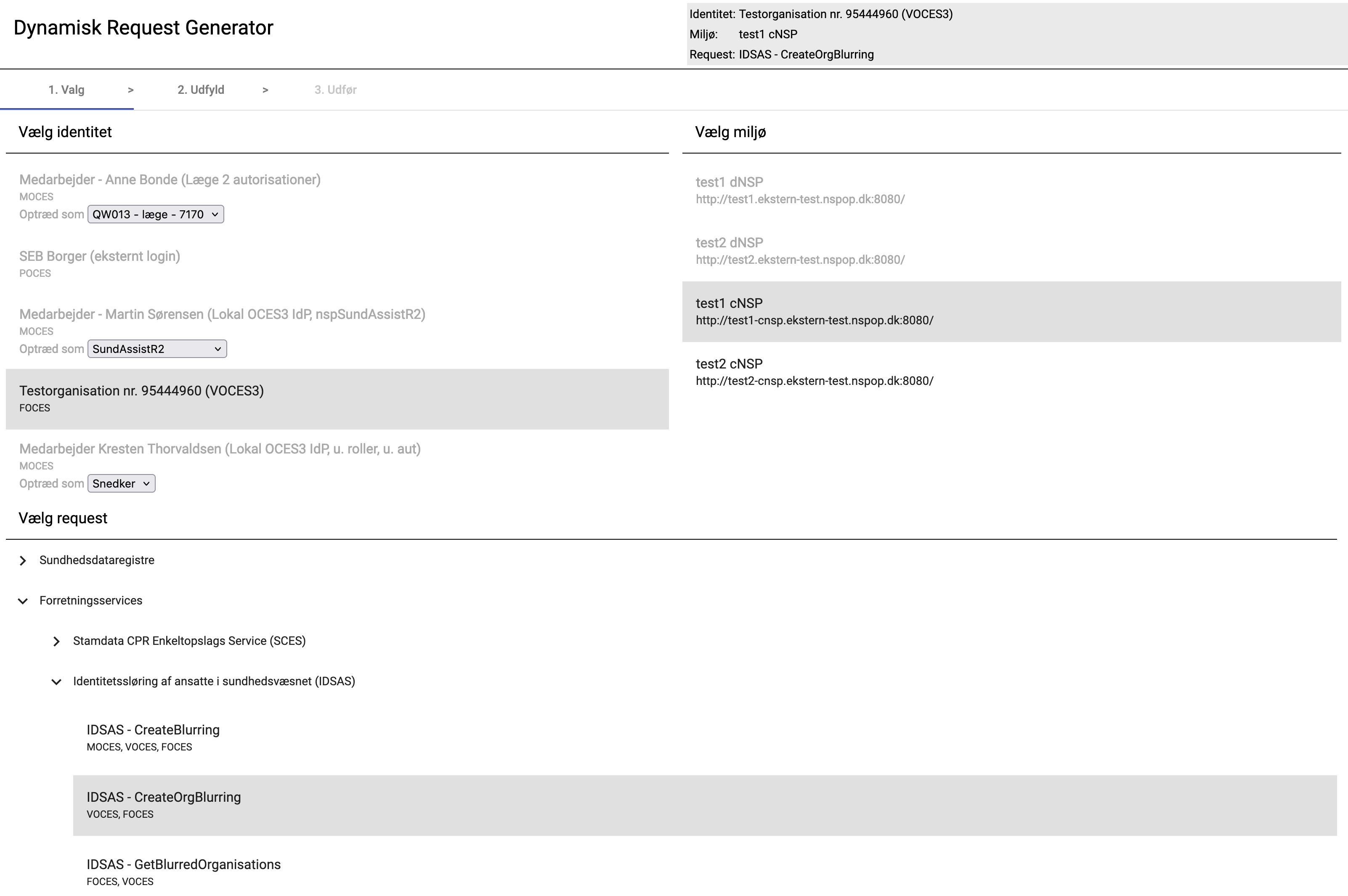Select the test1 dNSP environment

click(729, 182)
